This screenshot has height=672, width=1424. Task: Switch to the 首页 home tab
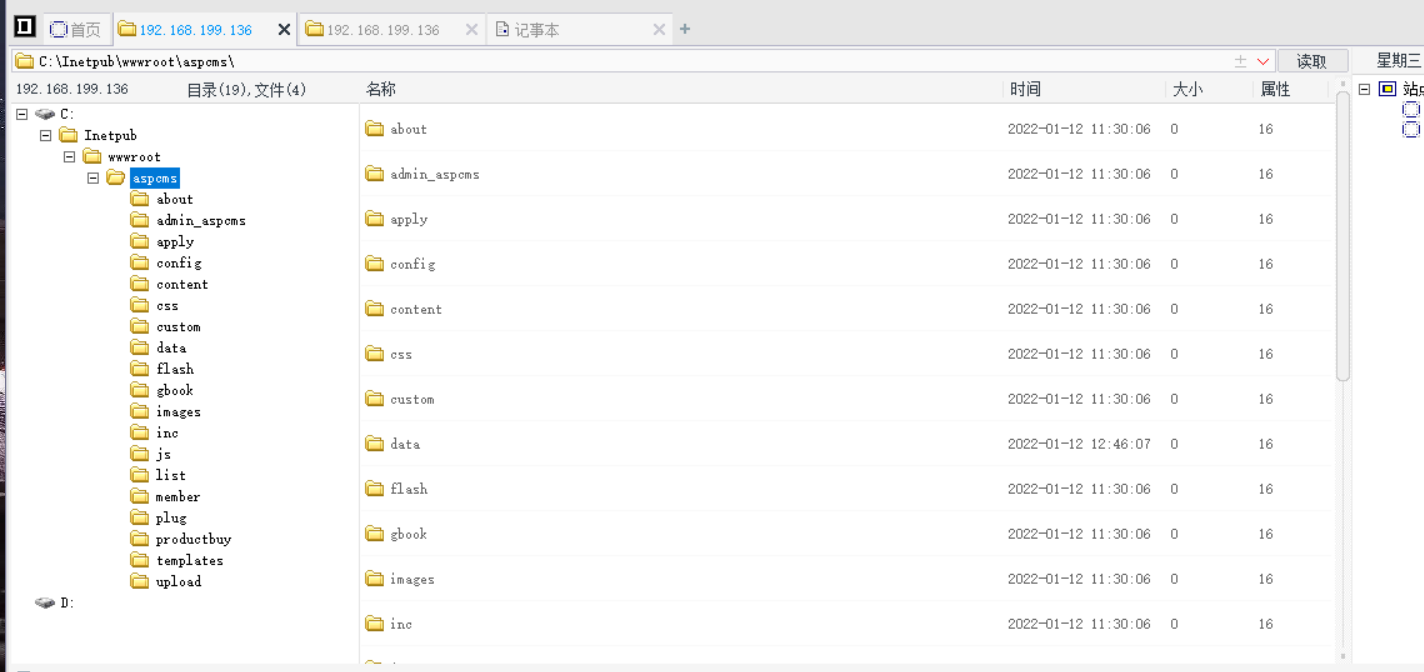click(x=76, y=30)
